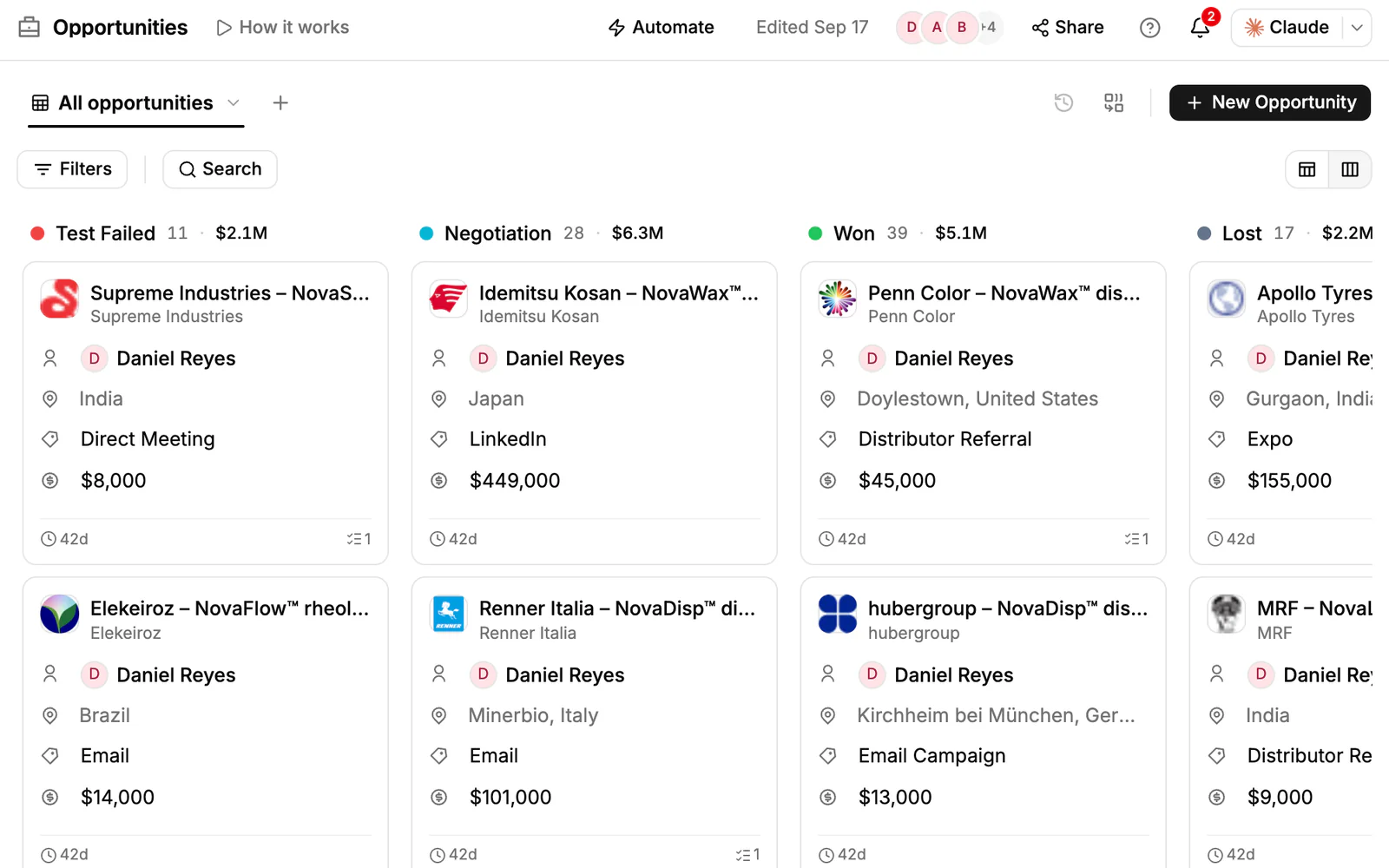
Task: Switch to table view layout
Action: 1307,169
